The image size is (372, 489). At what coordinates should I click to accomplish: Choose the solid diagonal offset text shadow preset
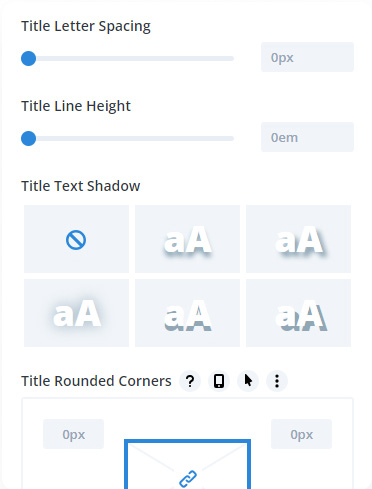click(x=298, y=313)
